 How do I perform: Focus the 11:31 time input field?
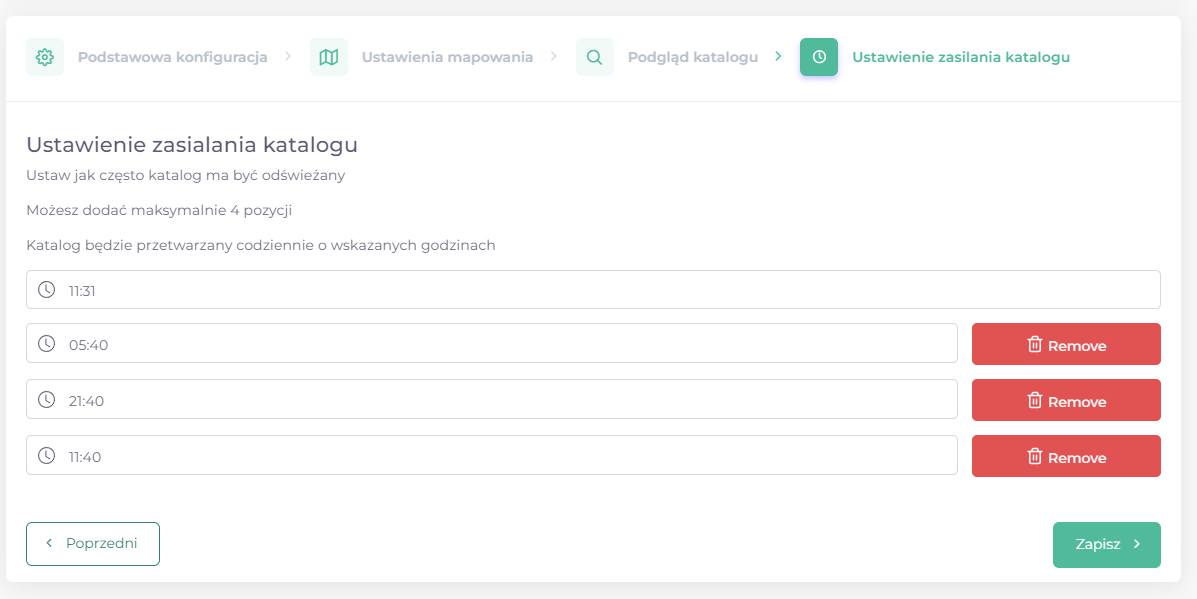[593, 289]
